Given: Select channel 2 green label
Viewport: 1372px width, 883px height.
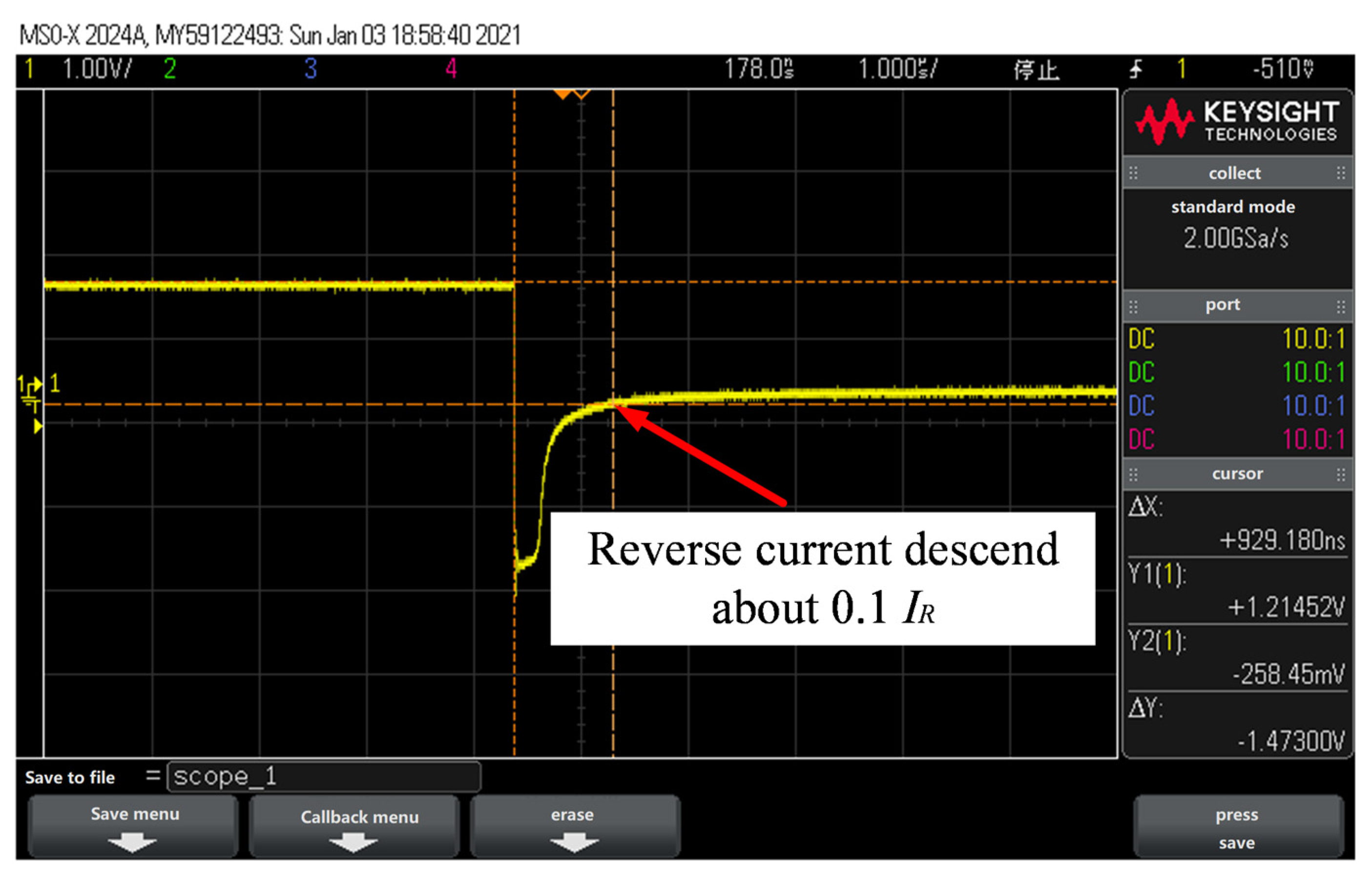Looking at the screenshot, I should click(169, 69).
